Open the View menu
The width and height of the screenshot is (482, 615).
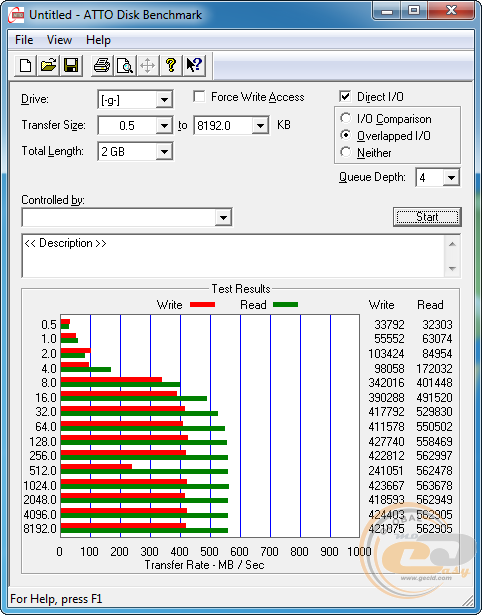coord(59,40)
